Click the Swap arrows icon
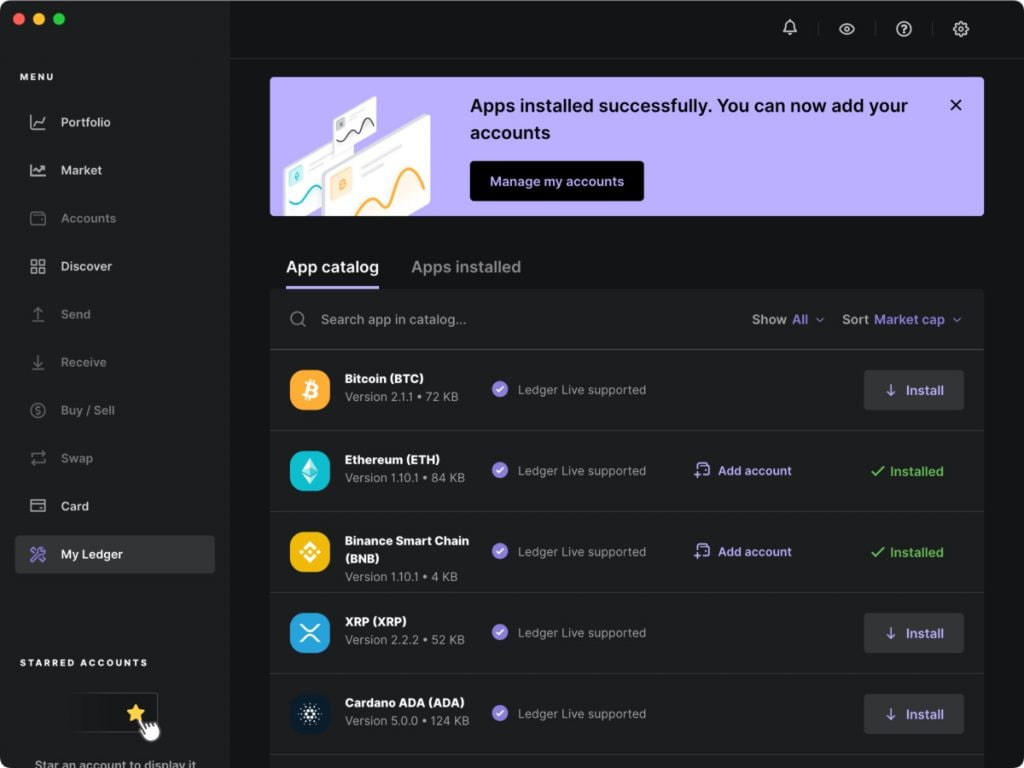Viewport: 1024px width, 768px height. 38,458
